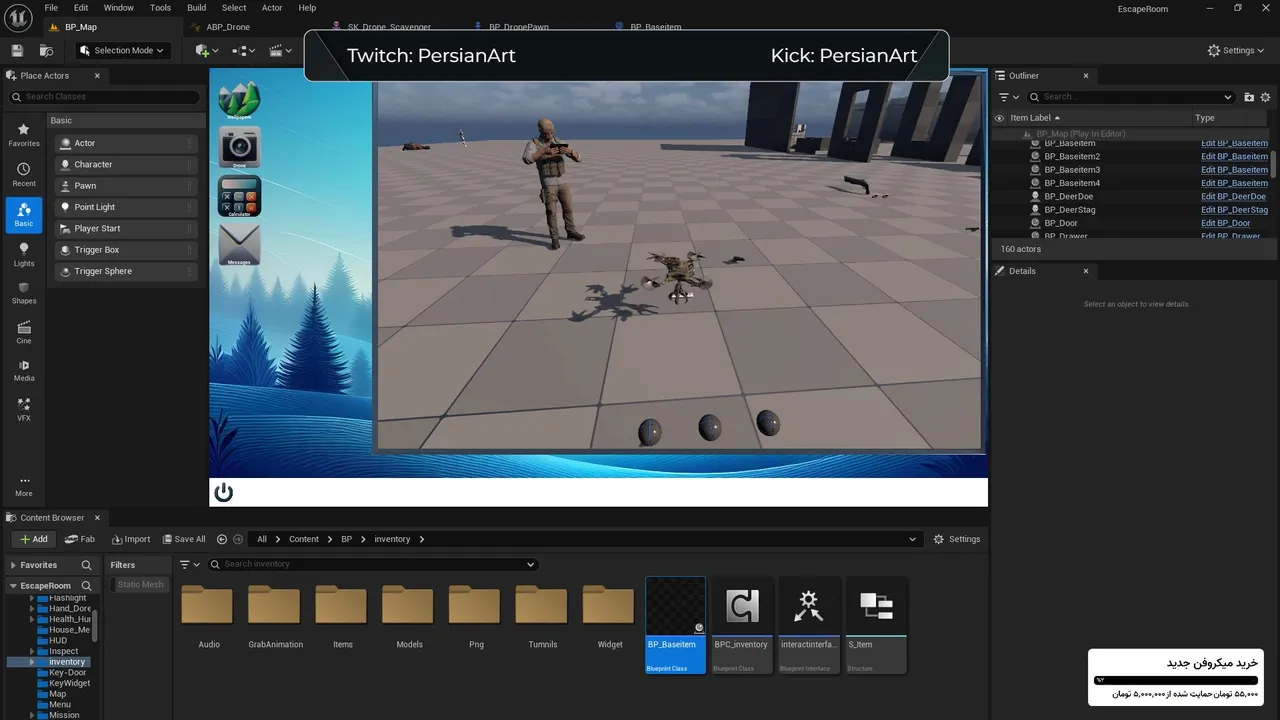Select the Media category in Place Actors
The width and height of the screenshot is (1280, 720).
pyautogui.click(x=24, y=370)
